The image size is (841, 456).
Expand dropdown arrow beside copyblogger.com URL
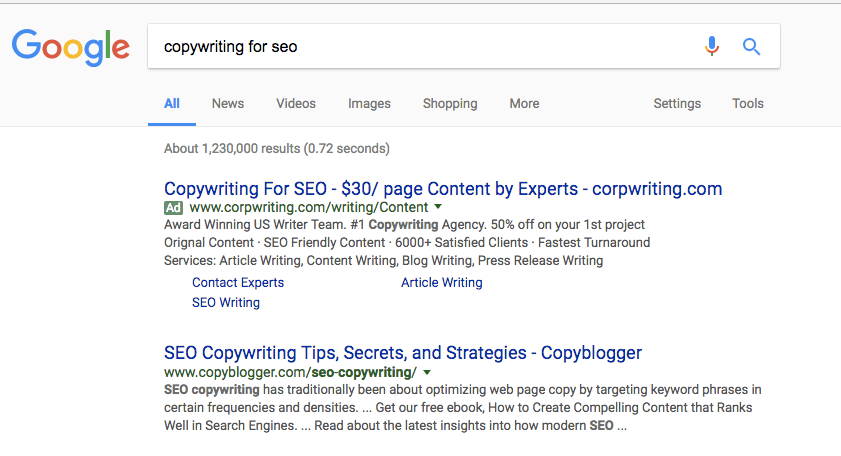(x=427, y=372)
